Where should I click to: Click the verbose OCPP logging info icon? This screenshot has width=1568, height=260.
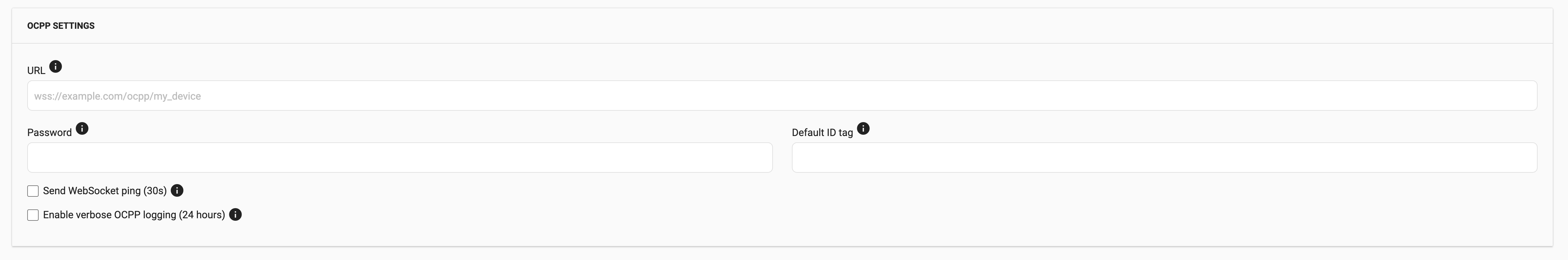click(236, 214)
